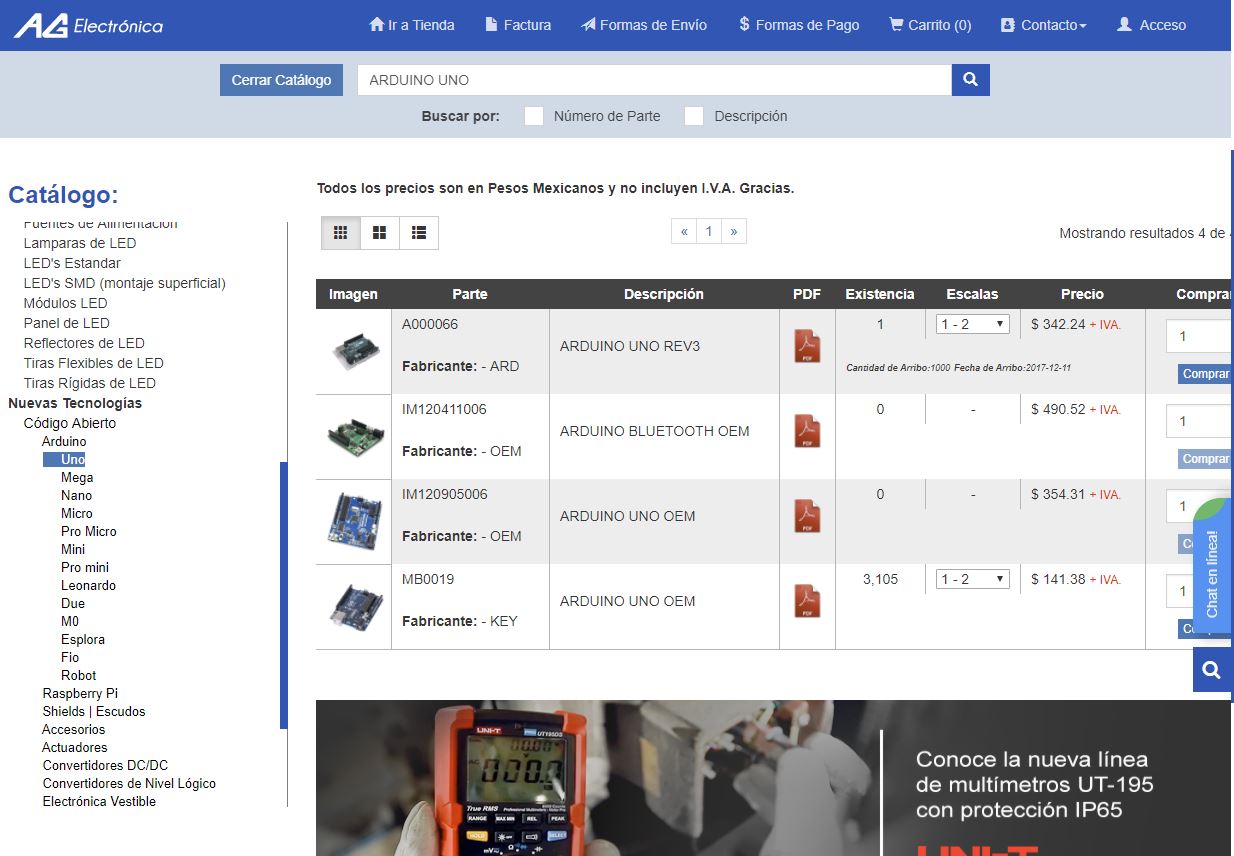Select Uno in Arduino catalog tree

click(72, 459)
